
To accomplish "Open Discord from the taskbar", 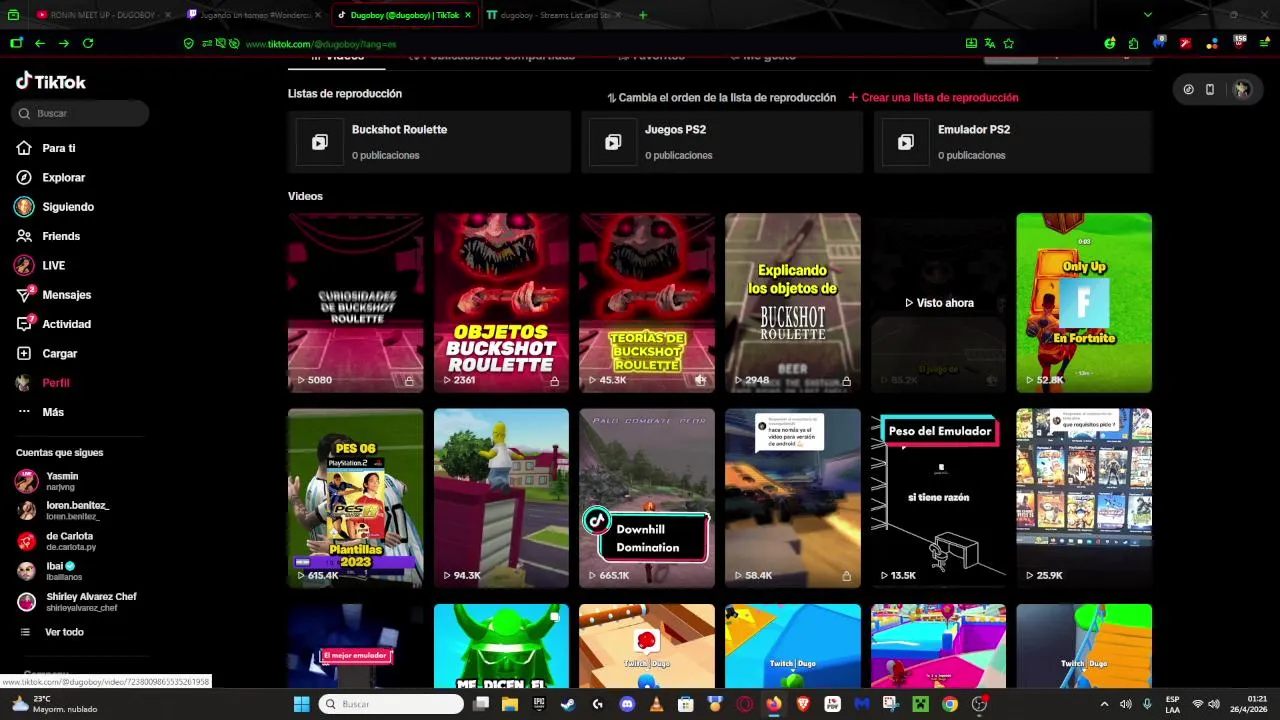I will [627, 704].
